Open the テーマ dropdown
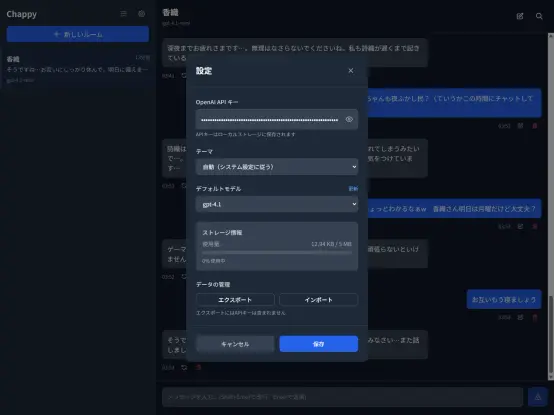 point(277,167)
